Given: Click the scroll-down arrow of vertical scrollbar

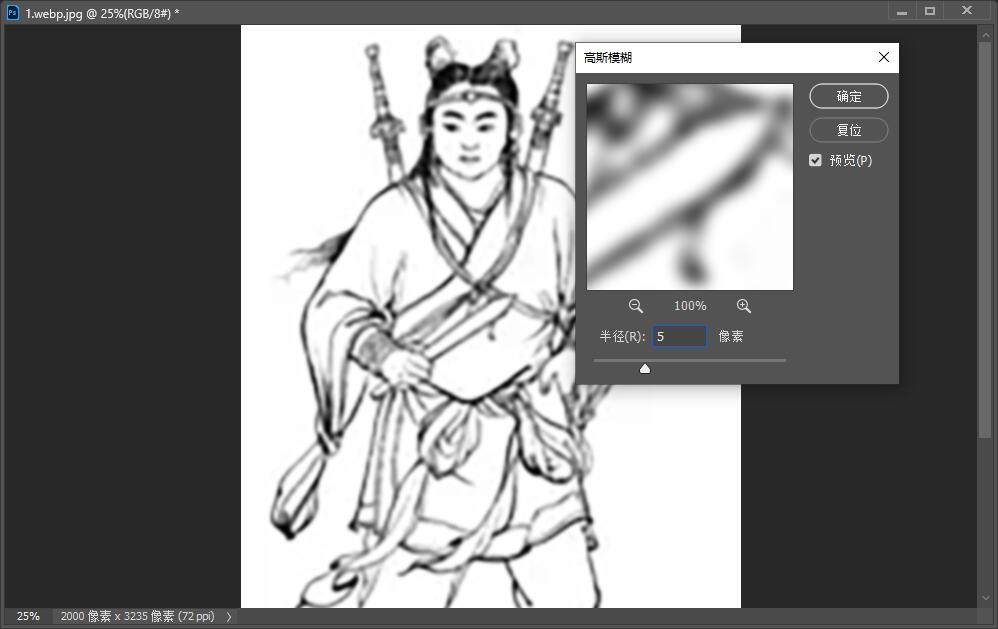Looking at the screenshot, I should [985, 598].
